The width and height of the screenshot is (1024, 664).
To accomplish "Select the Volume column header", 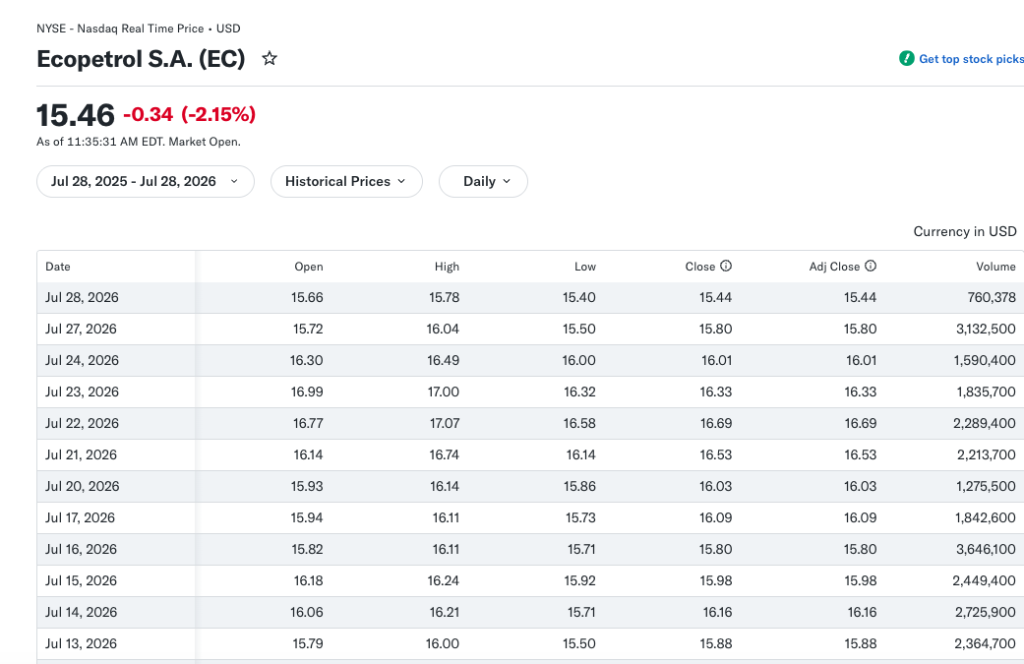I will click(995, 266).
